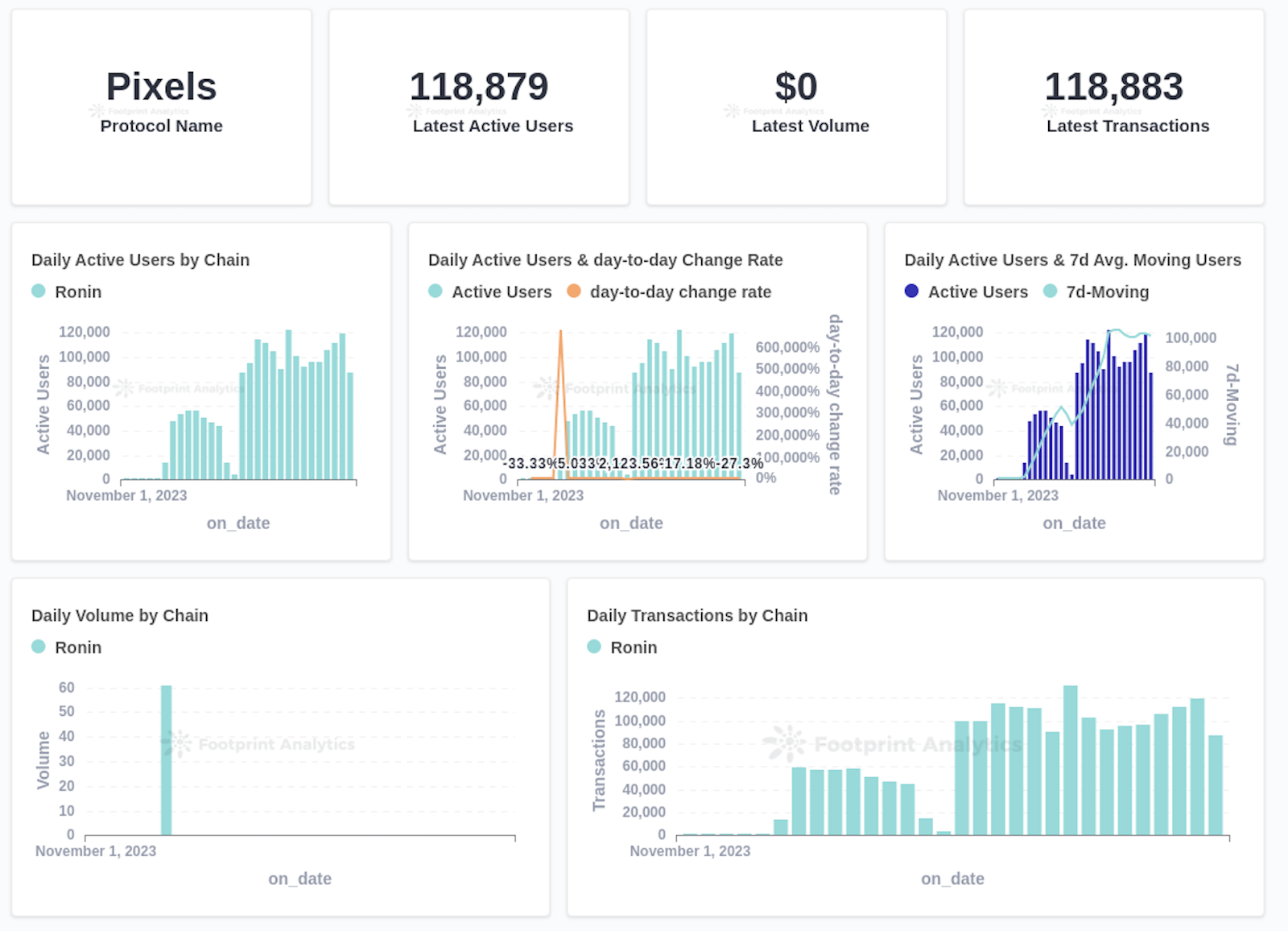Click the Pixels protocol name card
Image resolution: width=1288 pixels, height=931 pixels.
point(161,105)
